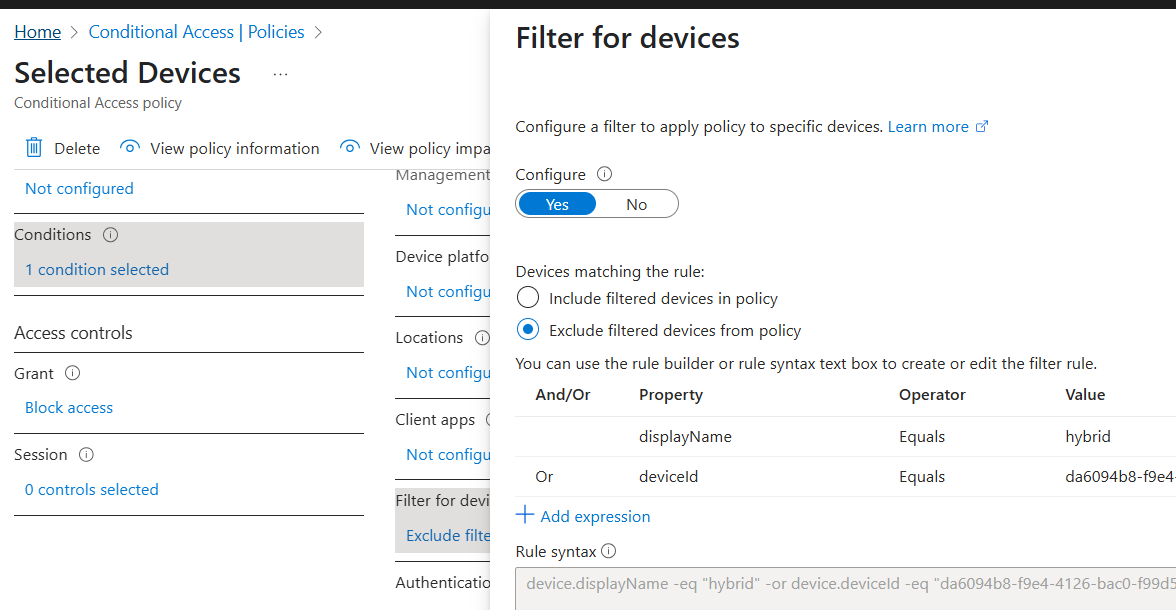Open Conditional Access | Policies breadcrumb
The image size is (1176, 610).
point(196,32)
